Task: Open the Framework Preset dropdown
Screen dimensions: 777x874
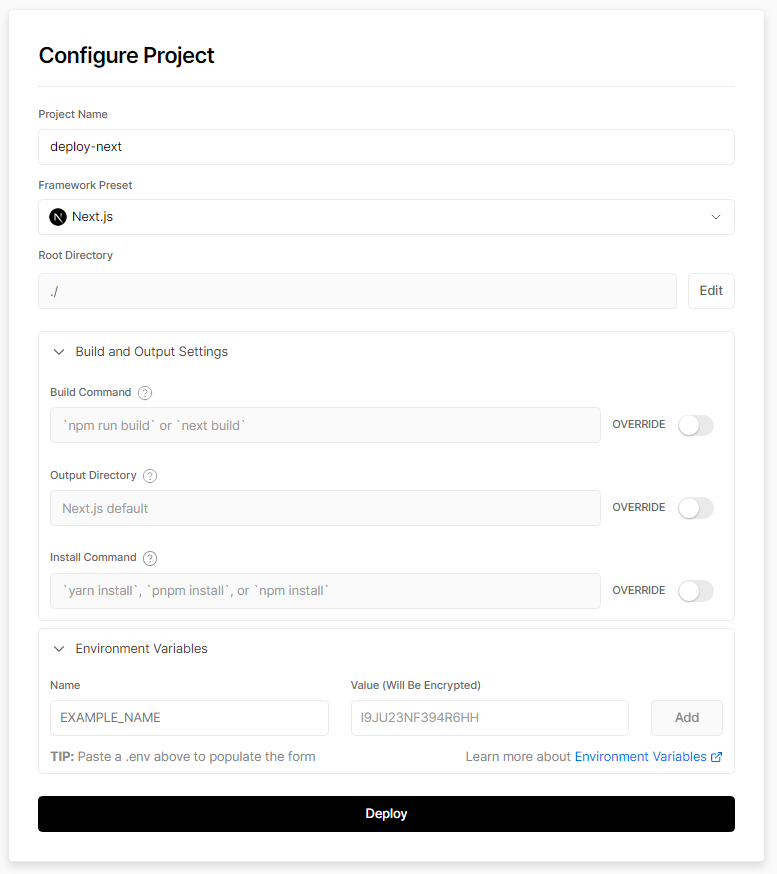Action: click(386, 217)
